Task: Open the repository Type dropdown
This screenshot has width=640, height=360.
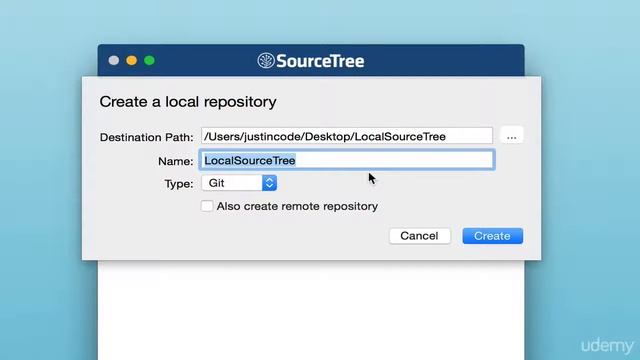Action: 239,183
